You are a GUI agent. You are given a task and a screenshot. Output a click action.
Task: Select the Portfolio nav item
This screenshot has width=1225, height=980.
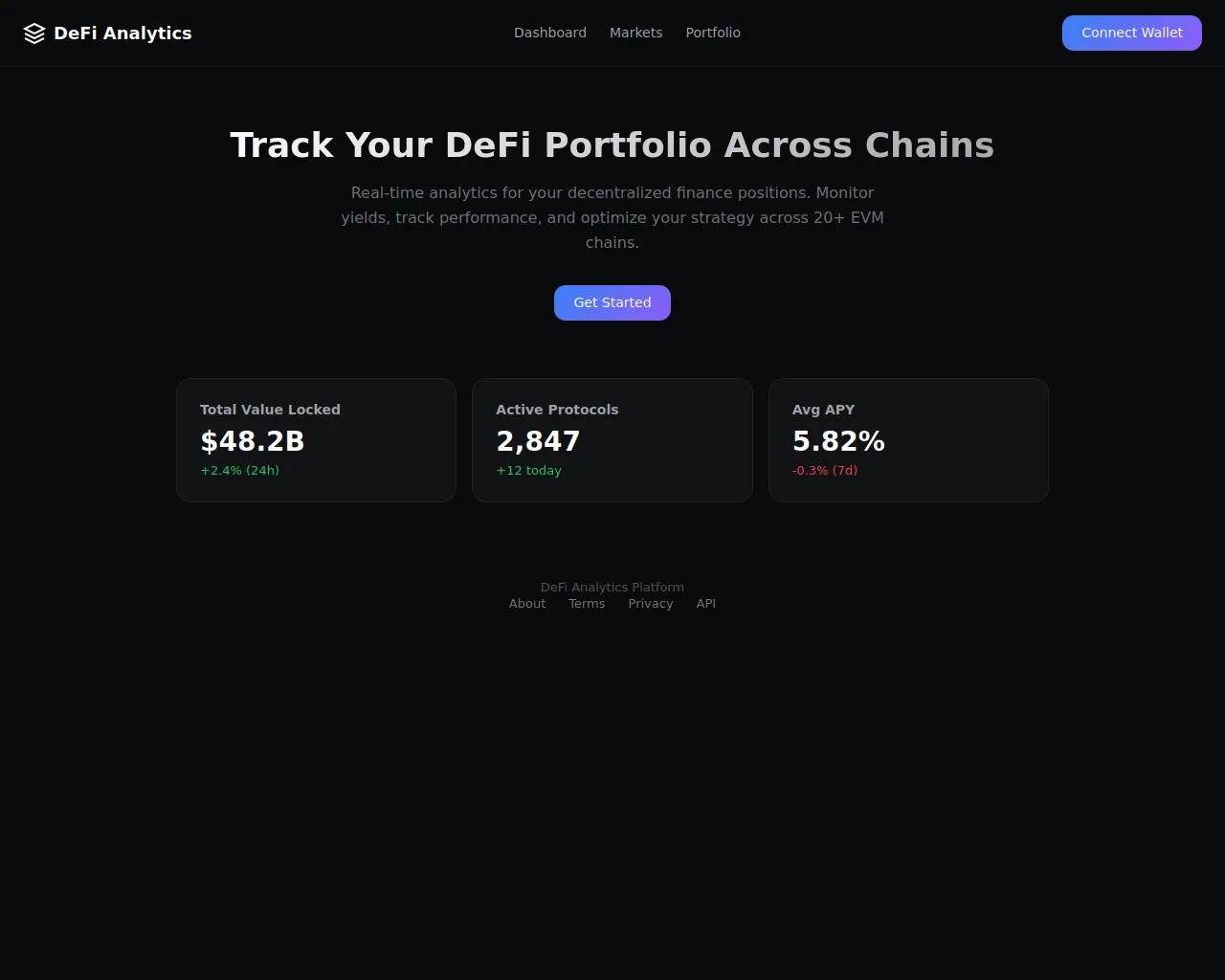[713, 33]
